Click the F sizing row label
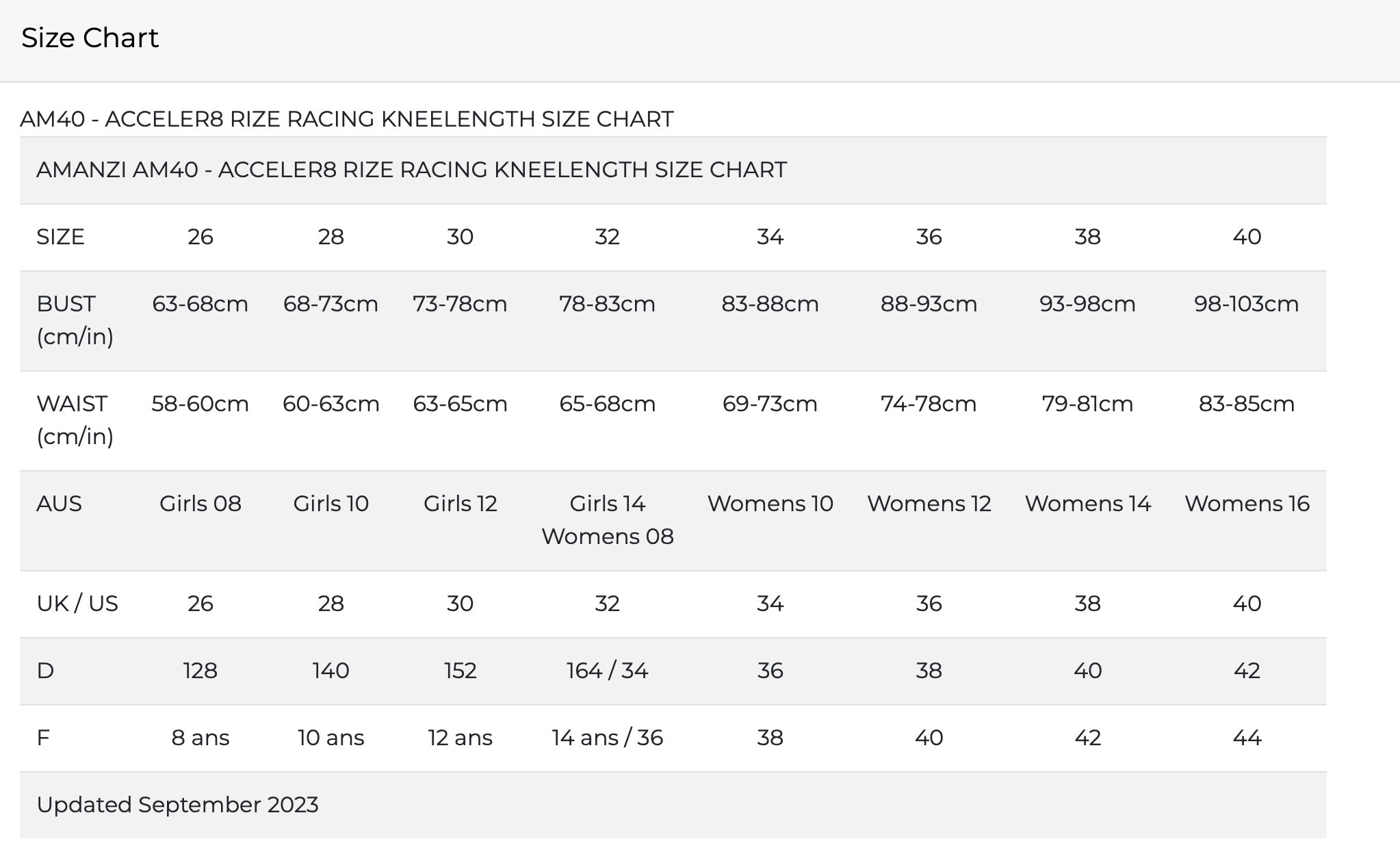 pos(42,738)
